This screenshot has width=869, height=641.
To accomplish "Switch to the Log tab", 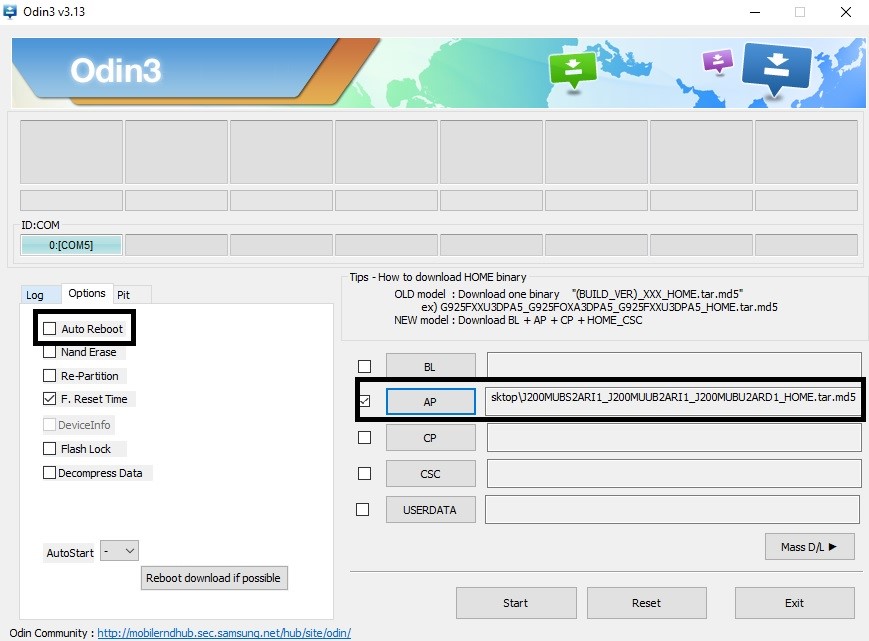I will pyautogui.click(x=35, y=295).
